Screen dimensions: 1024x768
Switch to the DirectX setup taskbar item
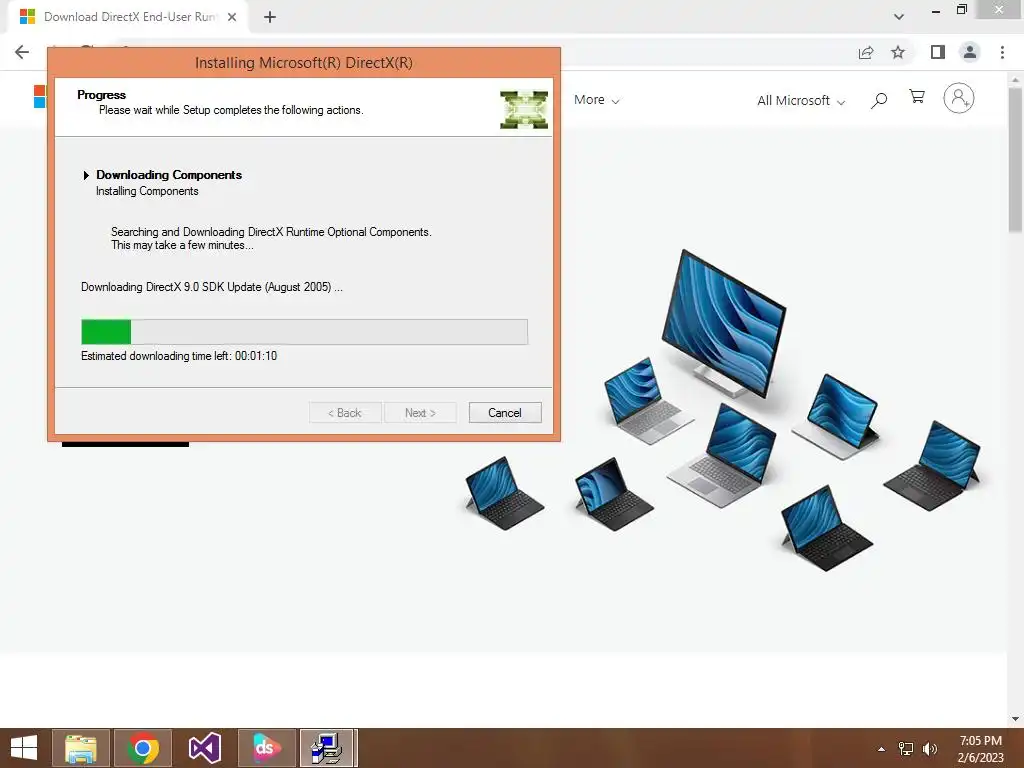(x=328, y=748)
